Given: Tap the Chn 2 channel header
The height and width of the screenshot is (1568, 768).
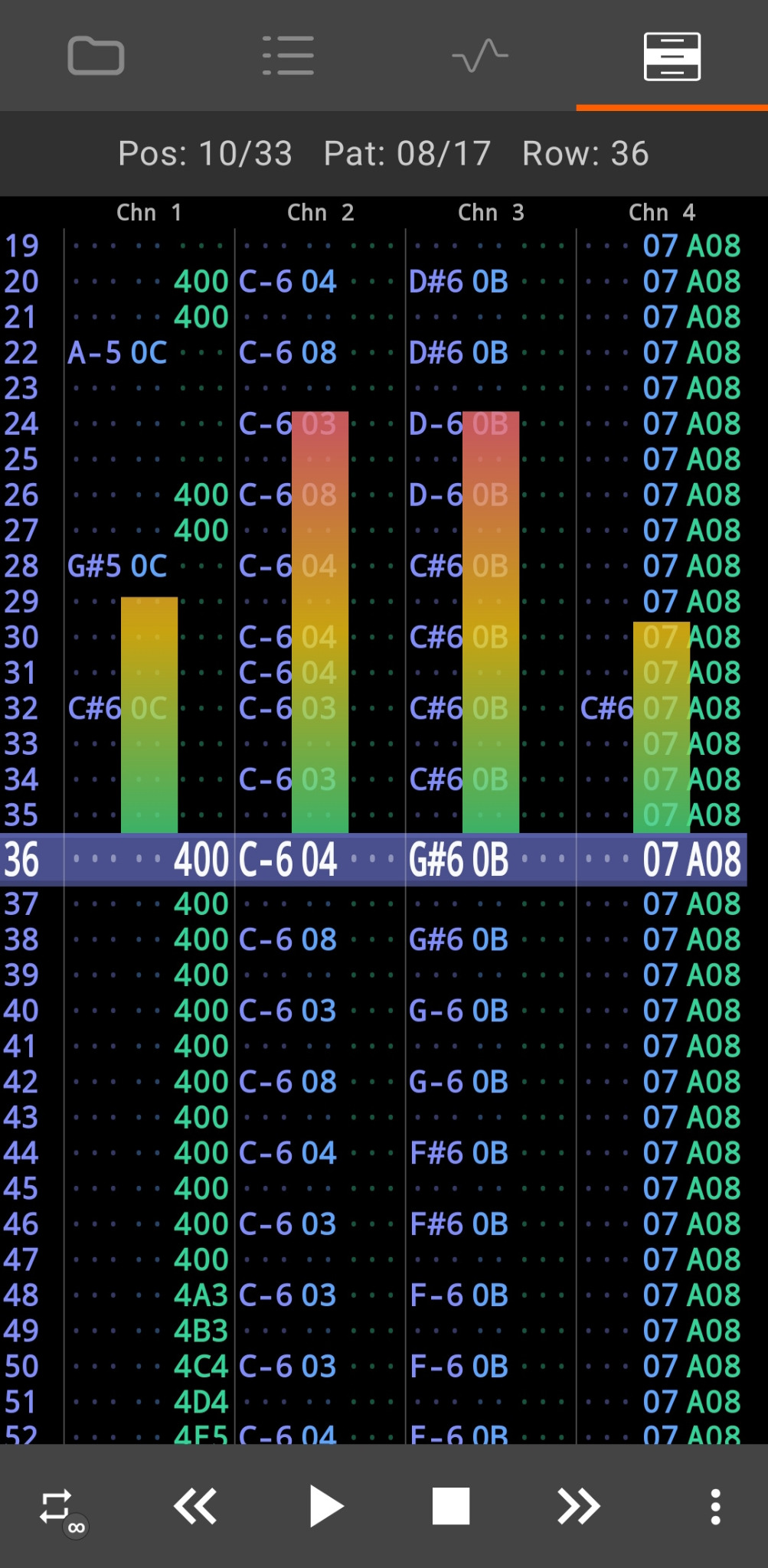Looking at the screenshot, I should click(x=320, y=213).
